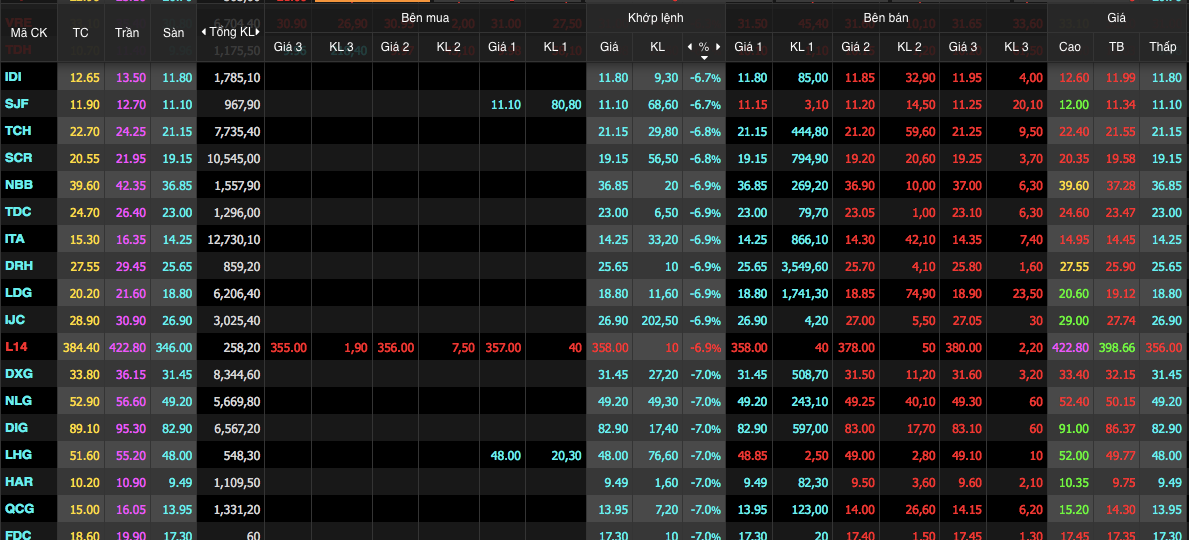Click the right arrow beside % header

(717, 47)
